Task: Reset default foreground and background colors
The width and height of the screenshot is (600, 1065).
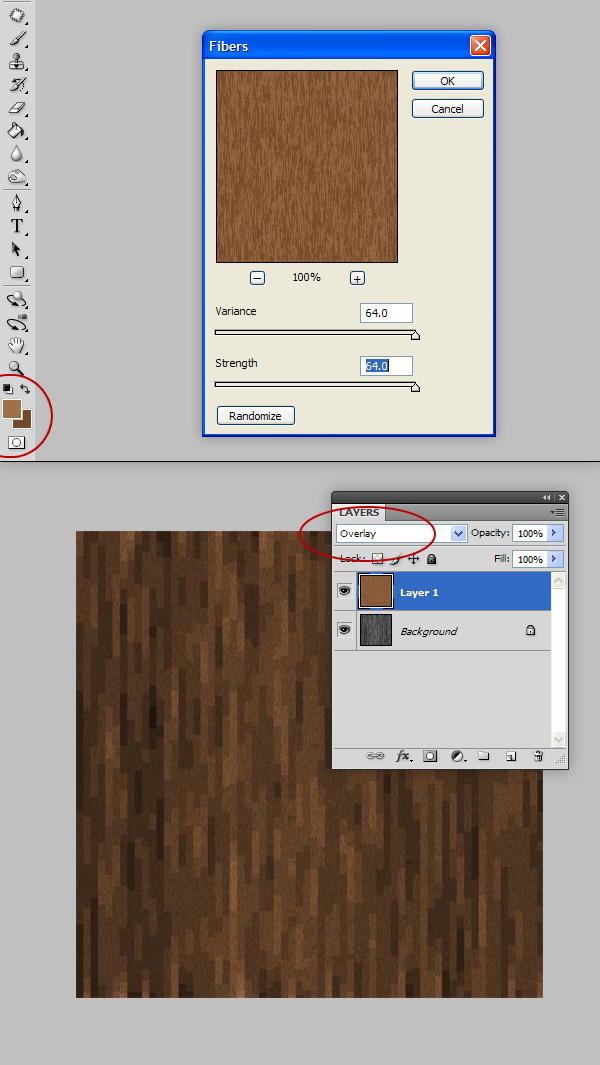Action: click(x=7, y=389)
